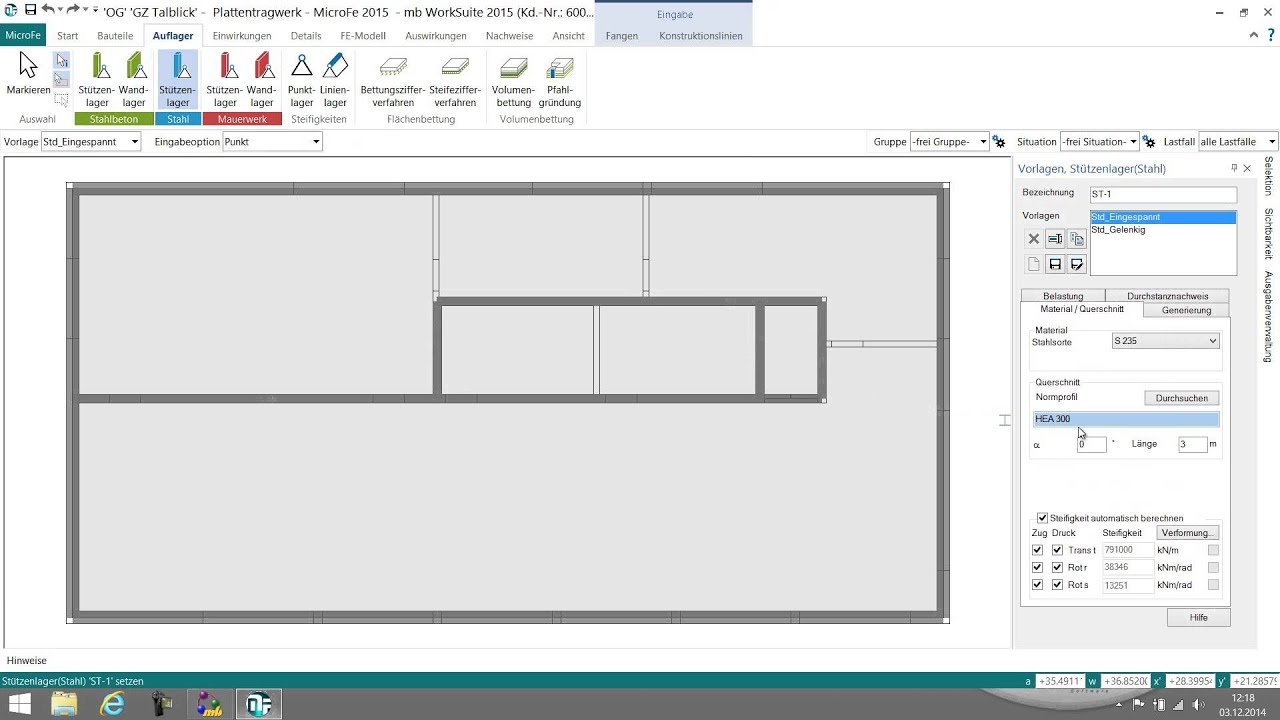Click Stahlbeton Wandlager icon
1280x720 pixels.
pos(134,80)
